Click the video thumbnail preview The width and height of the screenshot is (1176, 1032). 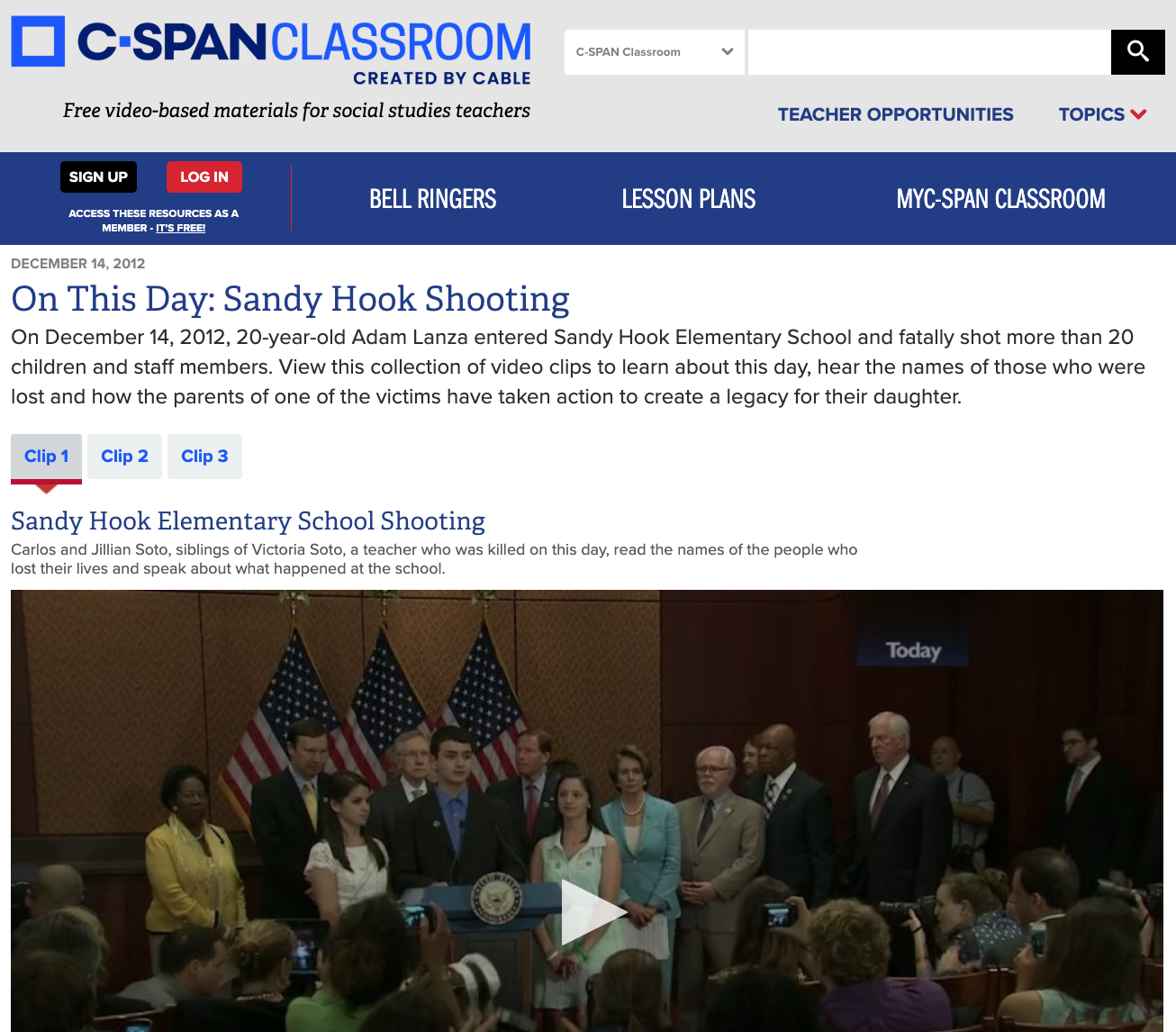pyautogui.click(x=586, y=910)
